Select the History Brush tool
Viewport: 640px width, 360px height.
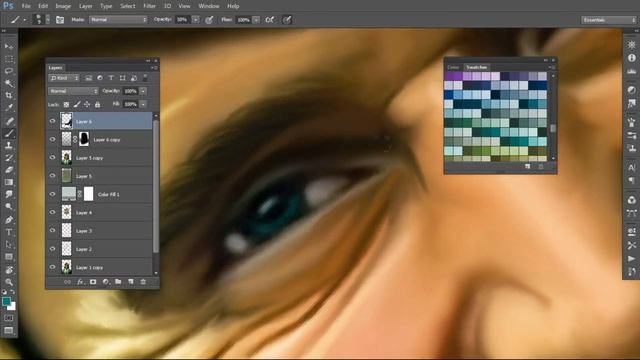click(x=9, y=158)
